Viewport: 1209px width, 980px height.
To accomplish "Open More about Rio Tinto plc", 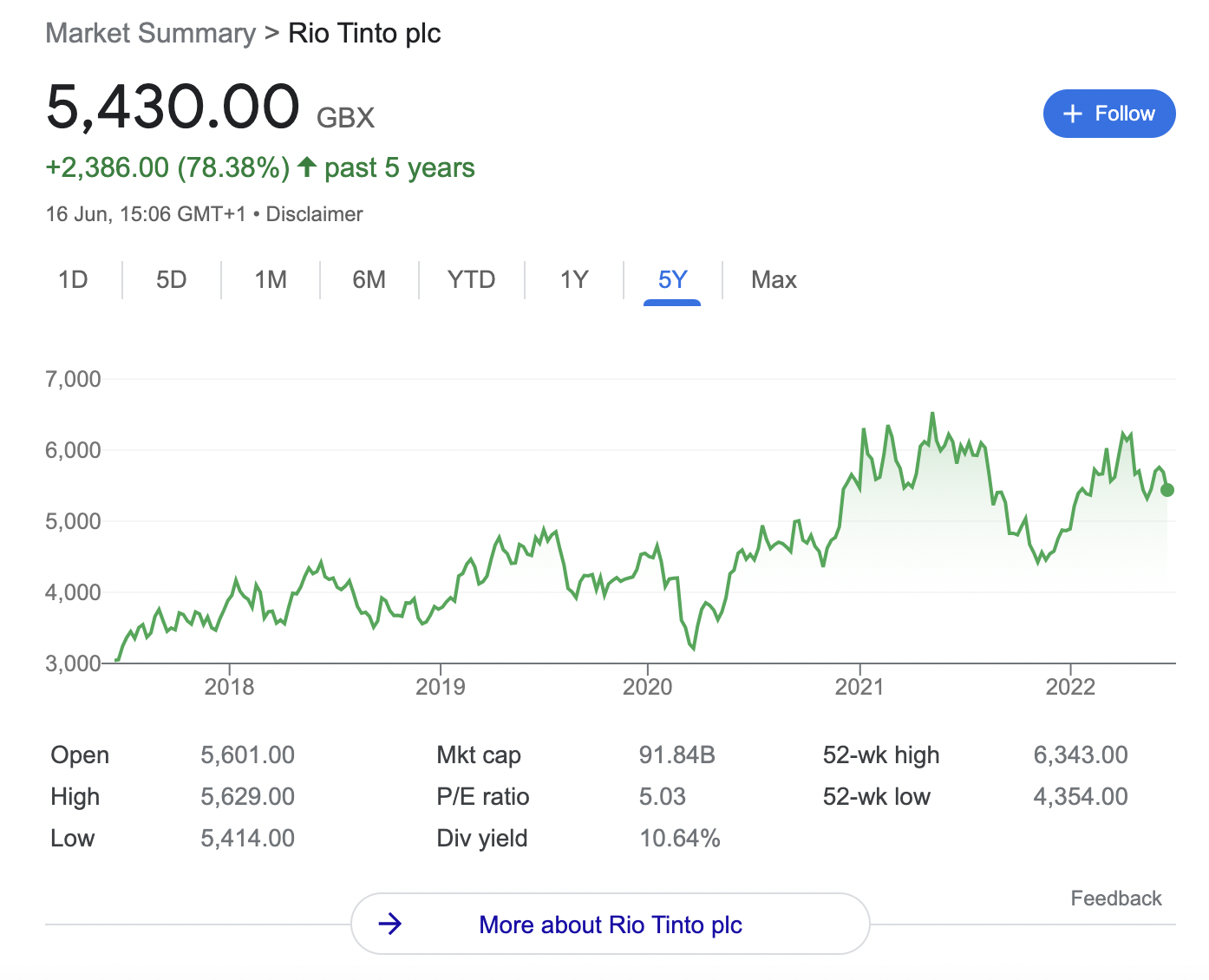I will point(611,924).
